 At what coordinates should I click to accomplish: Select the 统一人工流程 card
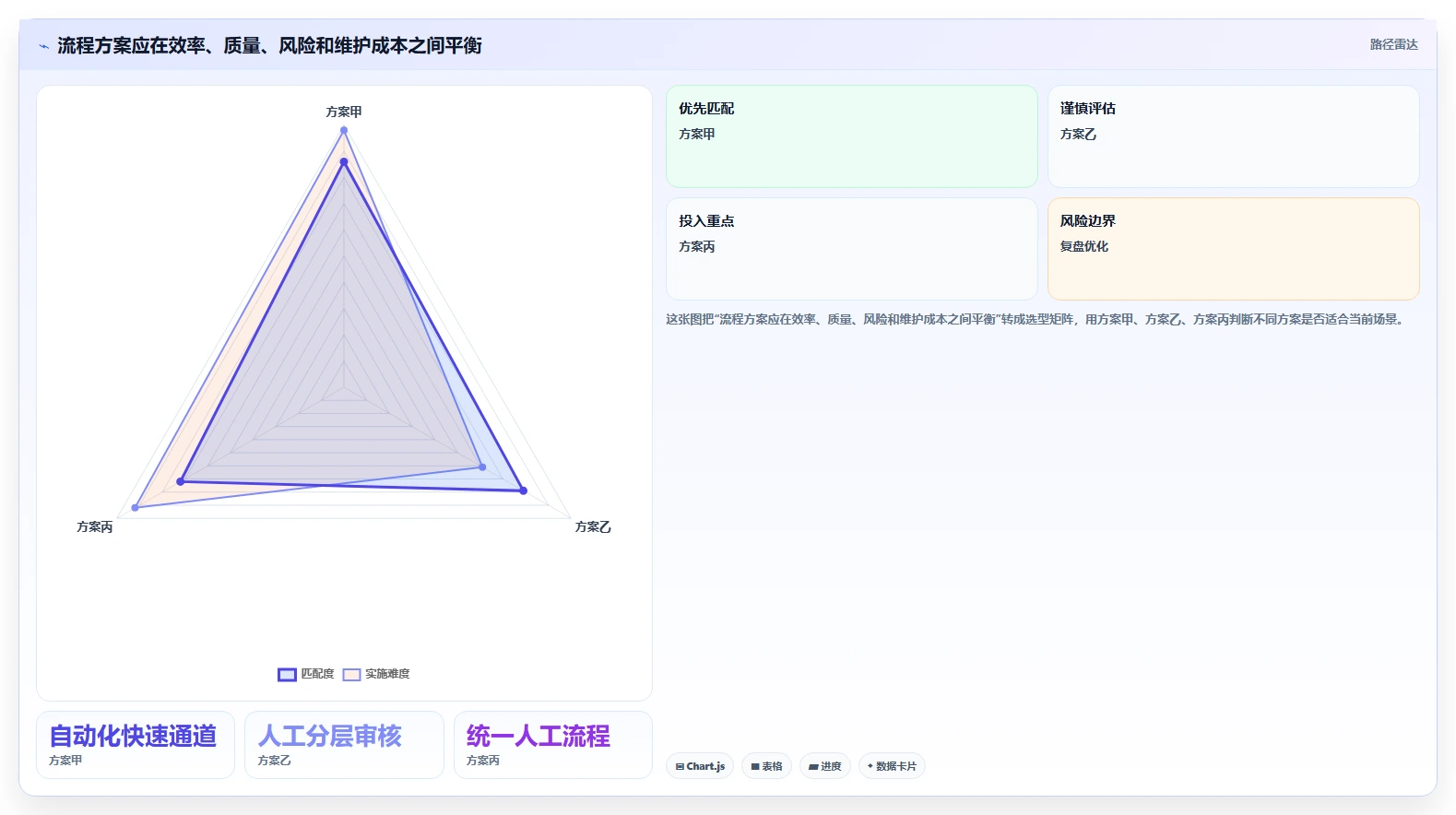point(553,745)
